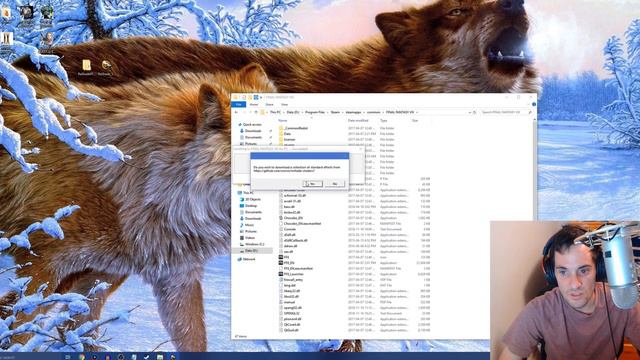
Task: Select Data (D:) in the navigation pane
Action: (x=252, y=251)
